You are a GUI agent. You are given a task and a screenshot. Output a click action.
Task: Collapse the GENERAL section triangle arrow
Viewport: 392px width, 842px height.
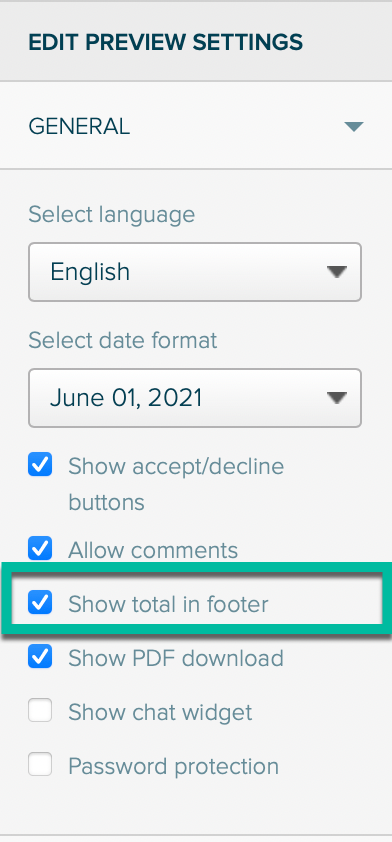coord(354,127)
